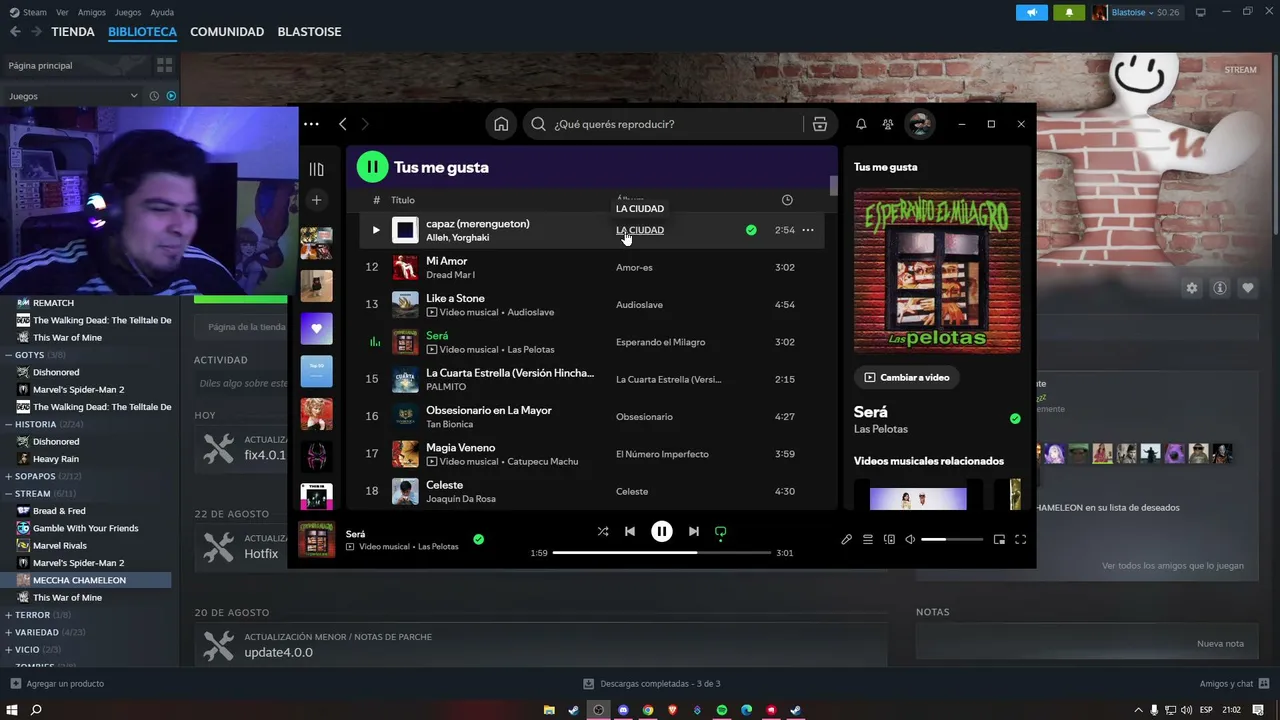Viewport: 1280px width, 720px height.
Task: Pause the Tus me gusta playlist
Action: tap(372, 167)
